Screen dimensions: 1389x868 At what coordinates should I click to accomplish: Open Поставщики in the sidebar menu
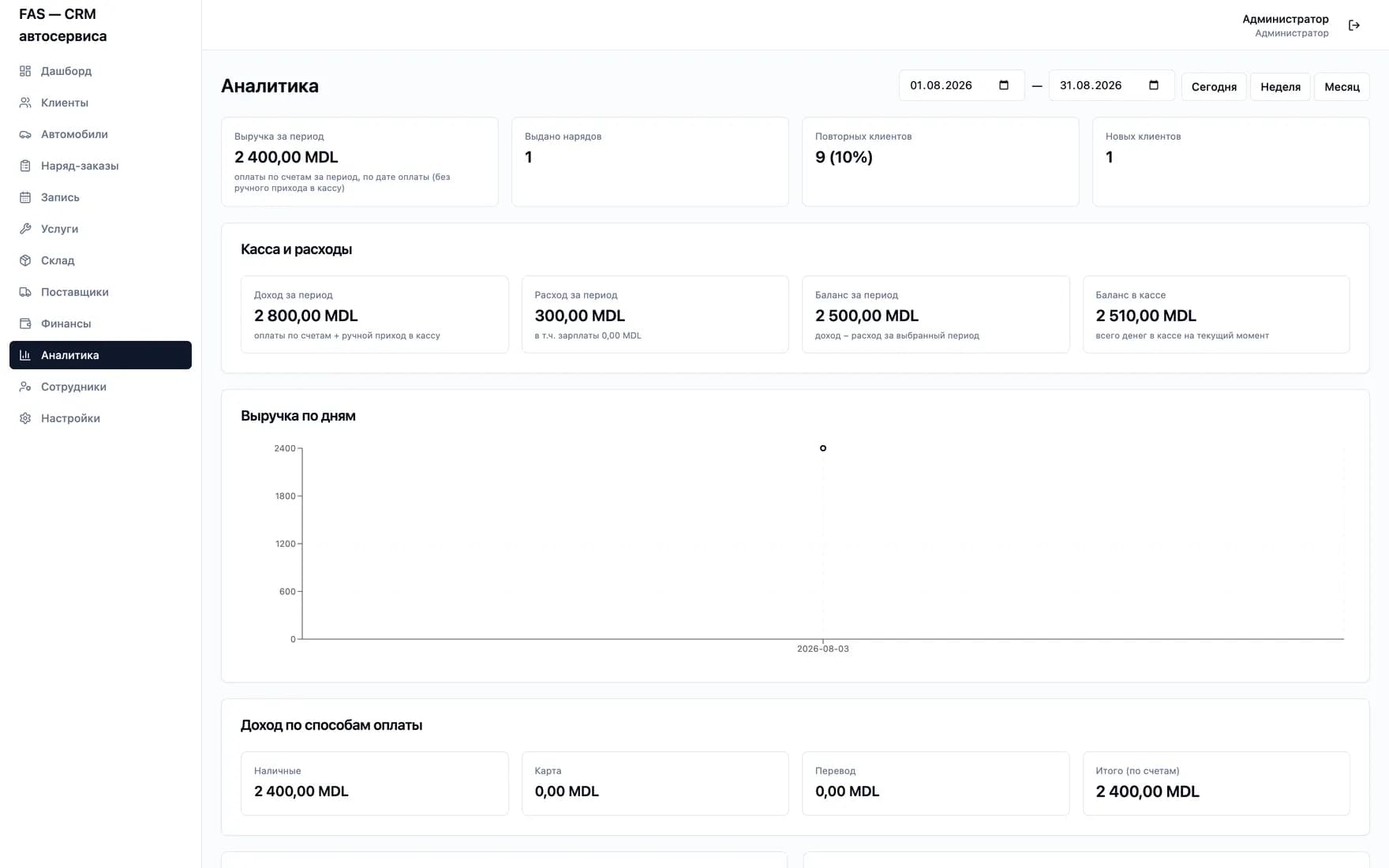[x=100, y=292]
